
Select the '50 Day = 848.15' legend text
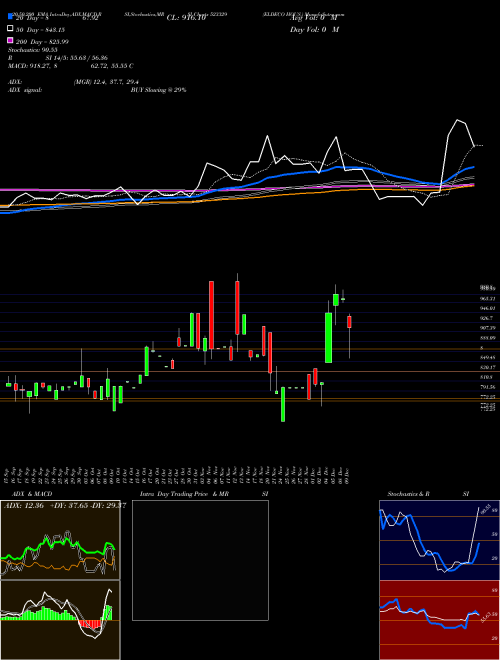pos(41,30)
